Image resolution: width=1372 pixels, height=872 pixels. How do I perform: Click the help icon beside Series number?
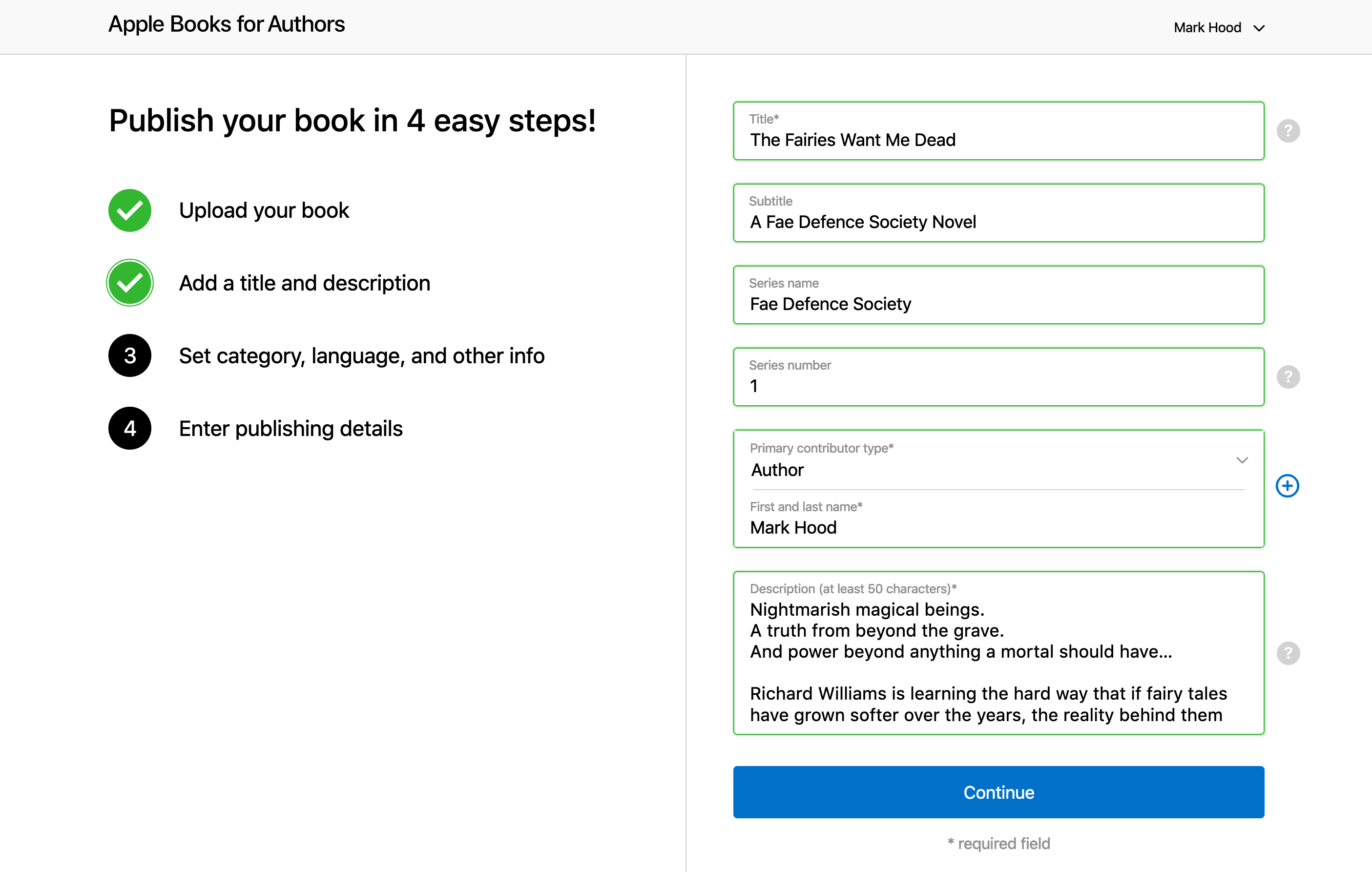click(1288, 377)
